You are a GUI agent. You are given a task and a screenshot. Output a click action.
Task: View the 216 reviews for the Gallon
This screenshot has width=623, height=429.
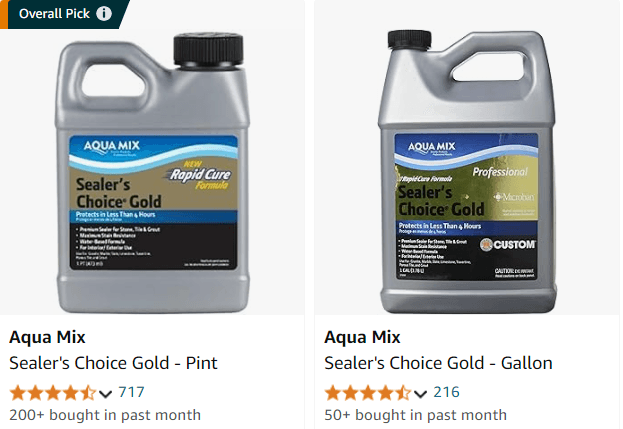[447, 391]
